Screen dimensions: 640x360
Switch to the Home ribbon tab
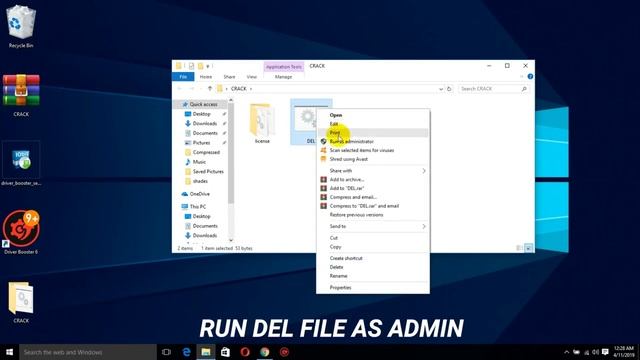206,77
